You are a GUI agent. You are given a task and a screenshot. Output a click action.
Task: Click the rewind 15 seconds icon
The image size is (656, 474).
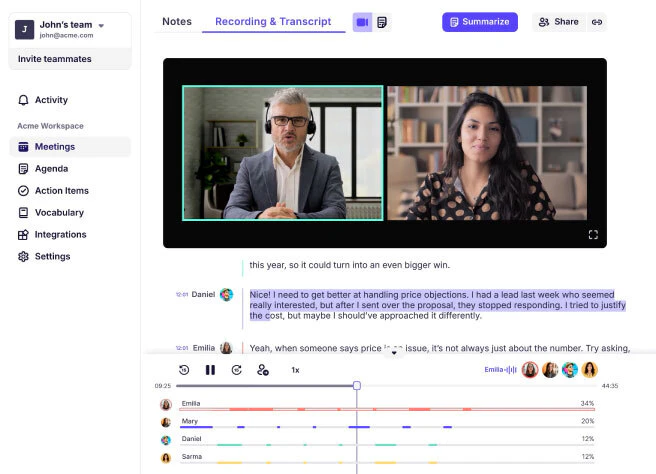pyautogui.click(x=184, y=370)
